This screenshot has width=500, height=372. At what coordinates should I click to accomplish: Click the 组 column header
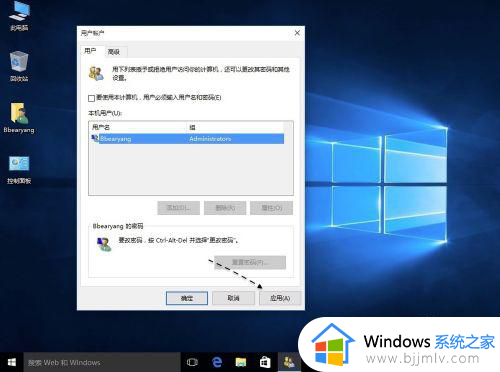(x=235, y=127)
